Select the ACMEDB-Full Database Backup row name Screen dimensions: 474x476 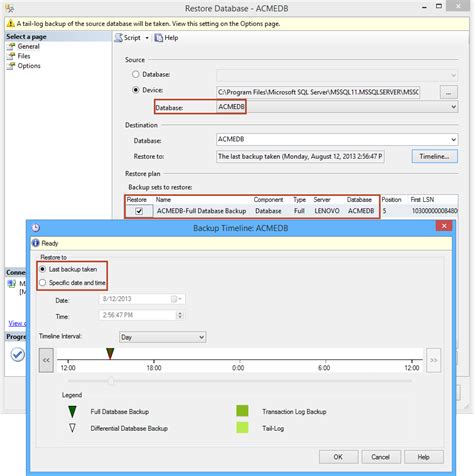point(201,211)
